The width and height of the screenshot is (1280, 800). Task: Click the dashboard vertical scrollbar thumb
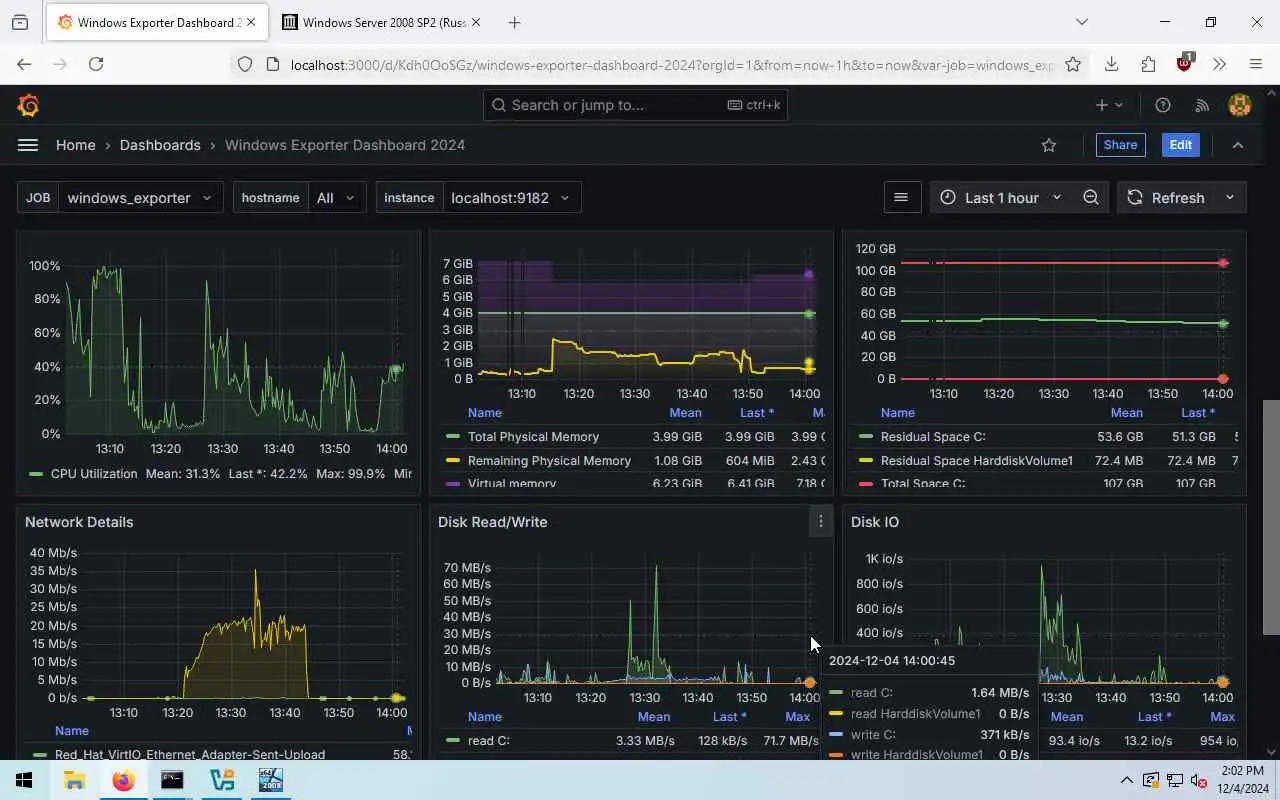coord(1271,517)
